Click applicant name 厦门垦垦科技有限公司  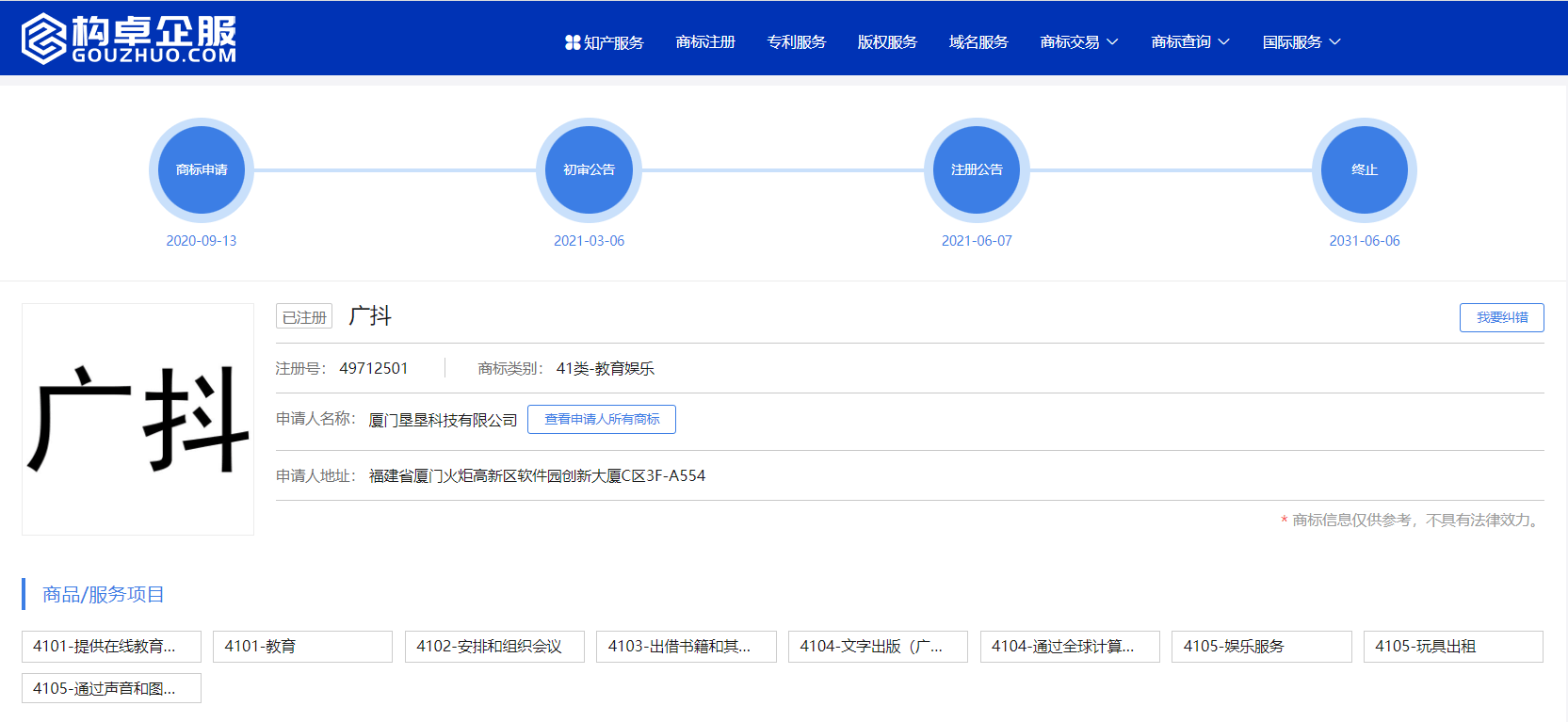coord(444,420)
